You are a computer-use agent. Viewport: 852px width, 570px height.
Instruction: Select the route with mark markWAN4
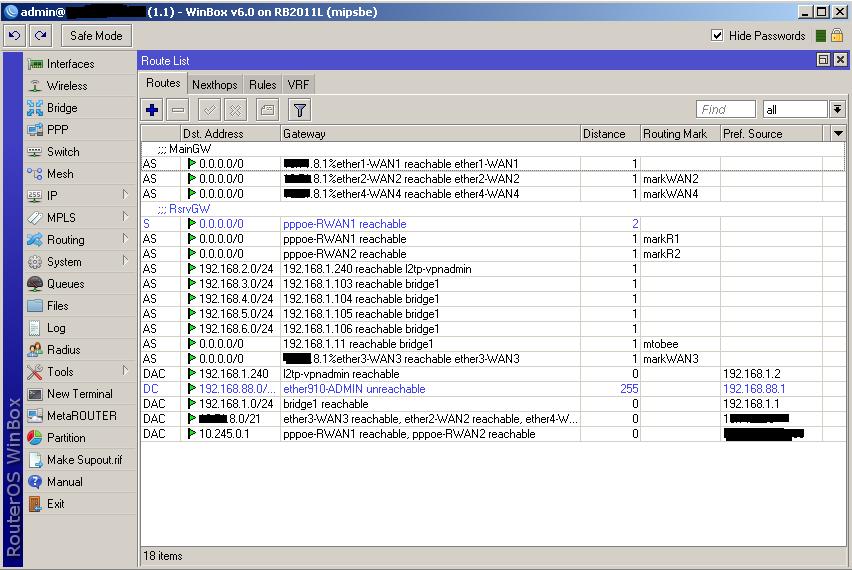click(x=492, y=194)
